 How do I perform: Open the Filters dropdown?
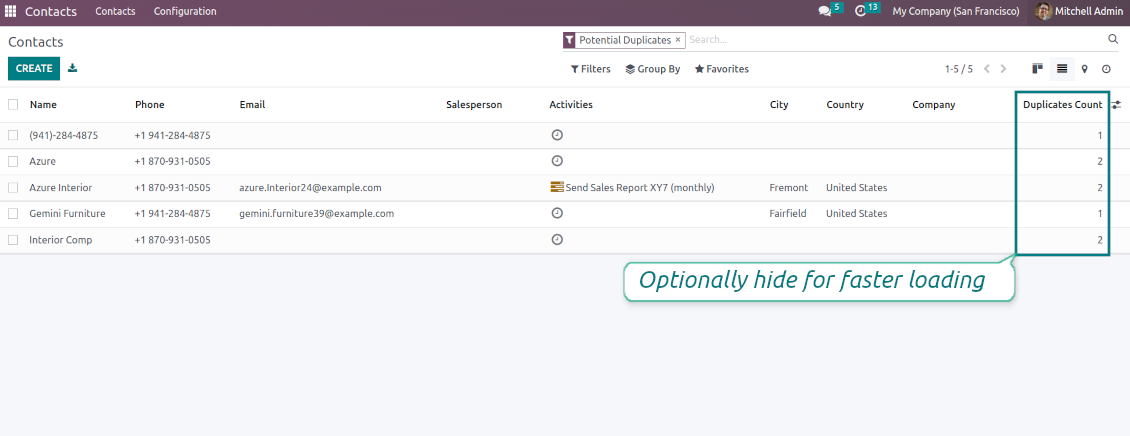pyautogui.click(x=590, y=69)
